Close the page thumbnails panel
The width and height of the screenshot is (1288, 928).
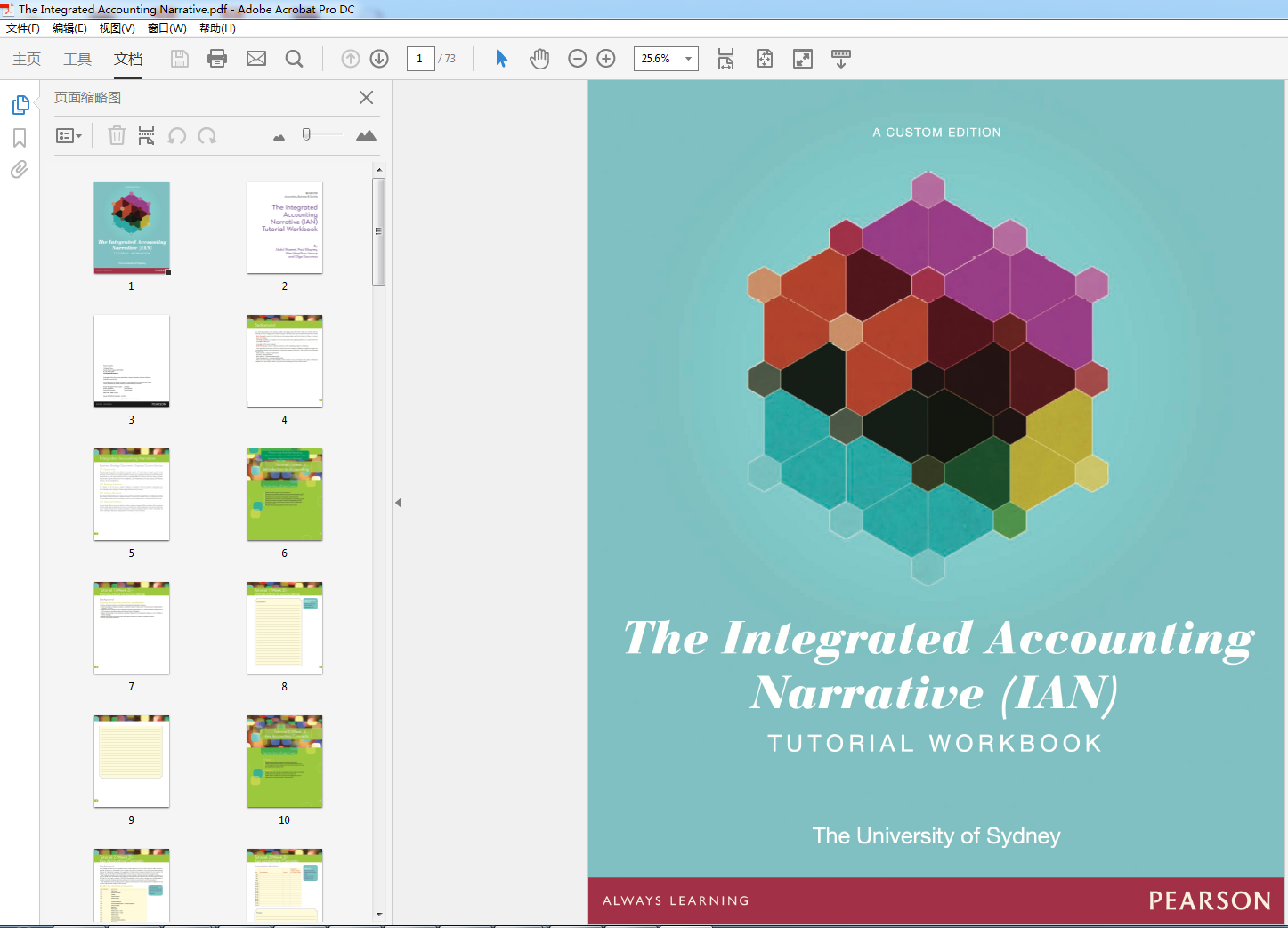pyautogui.click(x=366, y=98)
